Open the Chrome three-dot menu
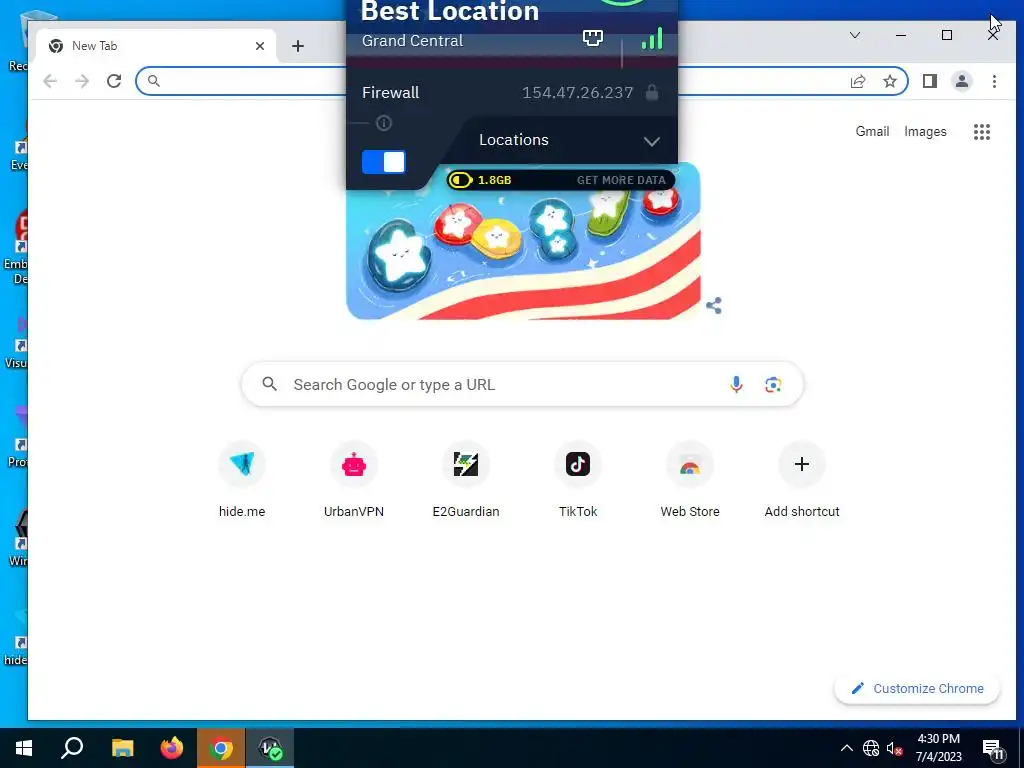 [994, 81]
